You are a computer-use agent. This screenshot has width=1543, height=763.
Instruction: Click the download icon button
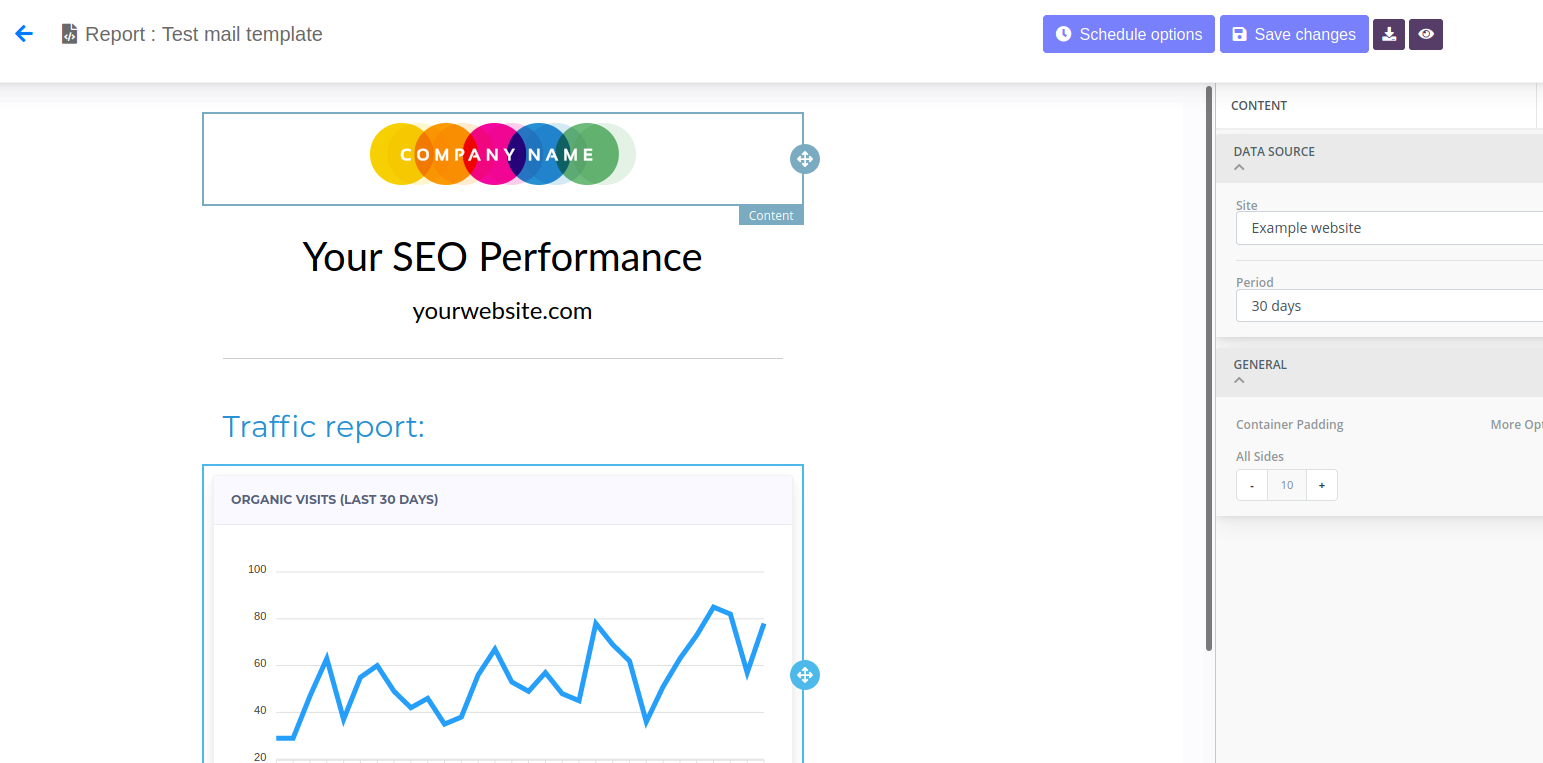pyautogui.click(x=1389, y=34)
